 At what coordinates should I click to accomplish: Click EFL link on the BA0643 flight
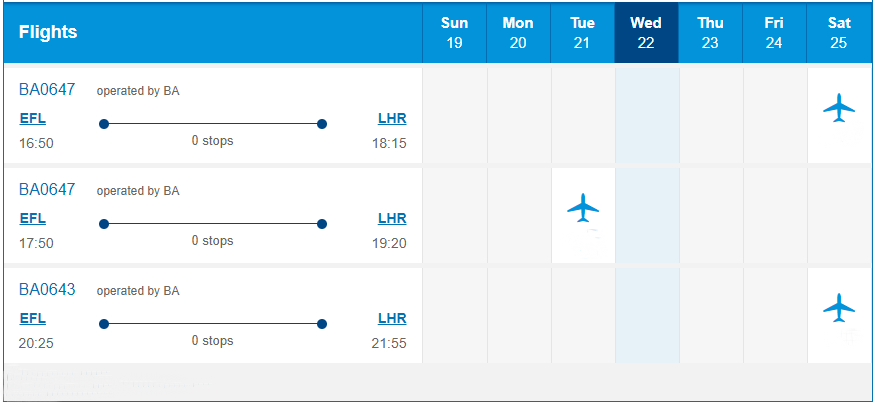[x=32, y=319]
